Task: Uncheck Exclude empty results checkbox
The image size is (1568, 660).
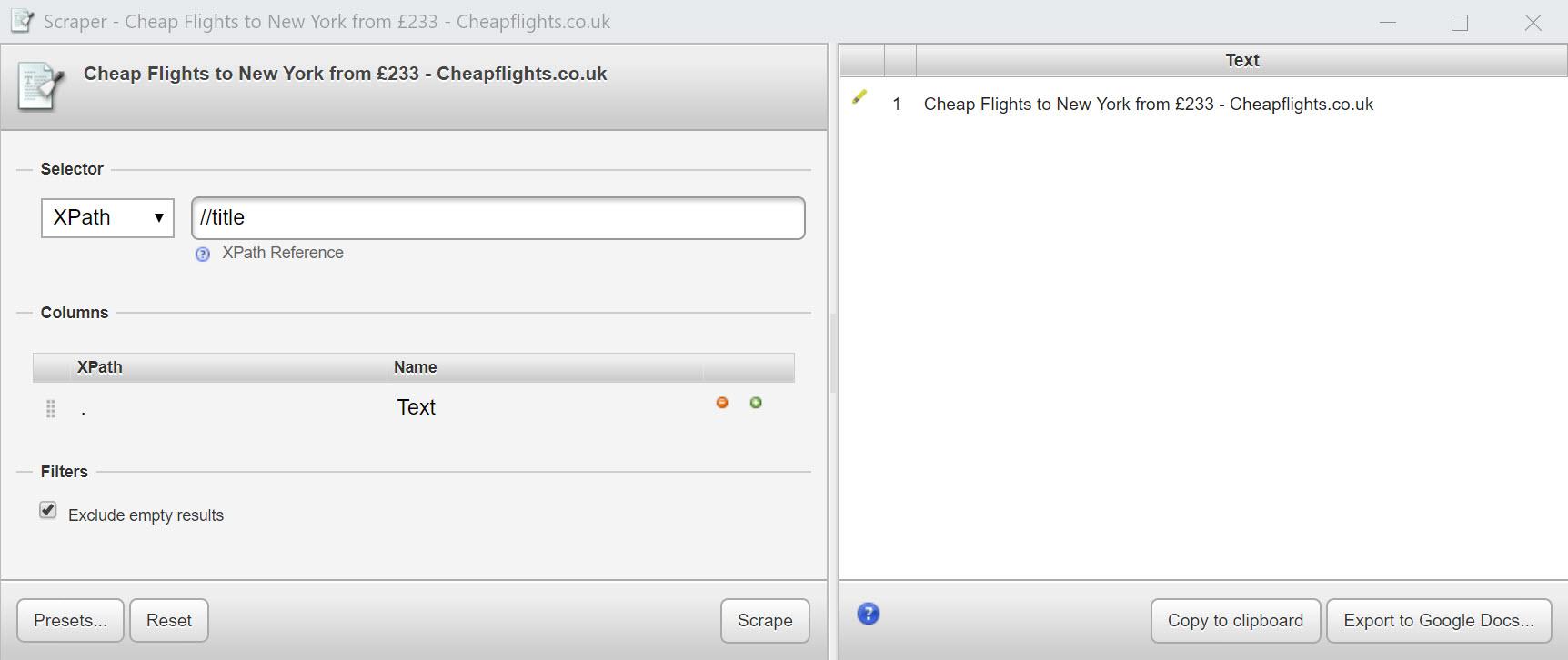Action: click(48, 510)
